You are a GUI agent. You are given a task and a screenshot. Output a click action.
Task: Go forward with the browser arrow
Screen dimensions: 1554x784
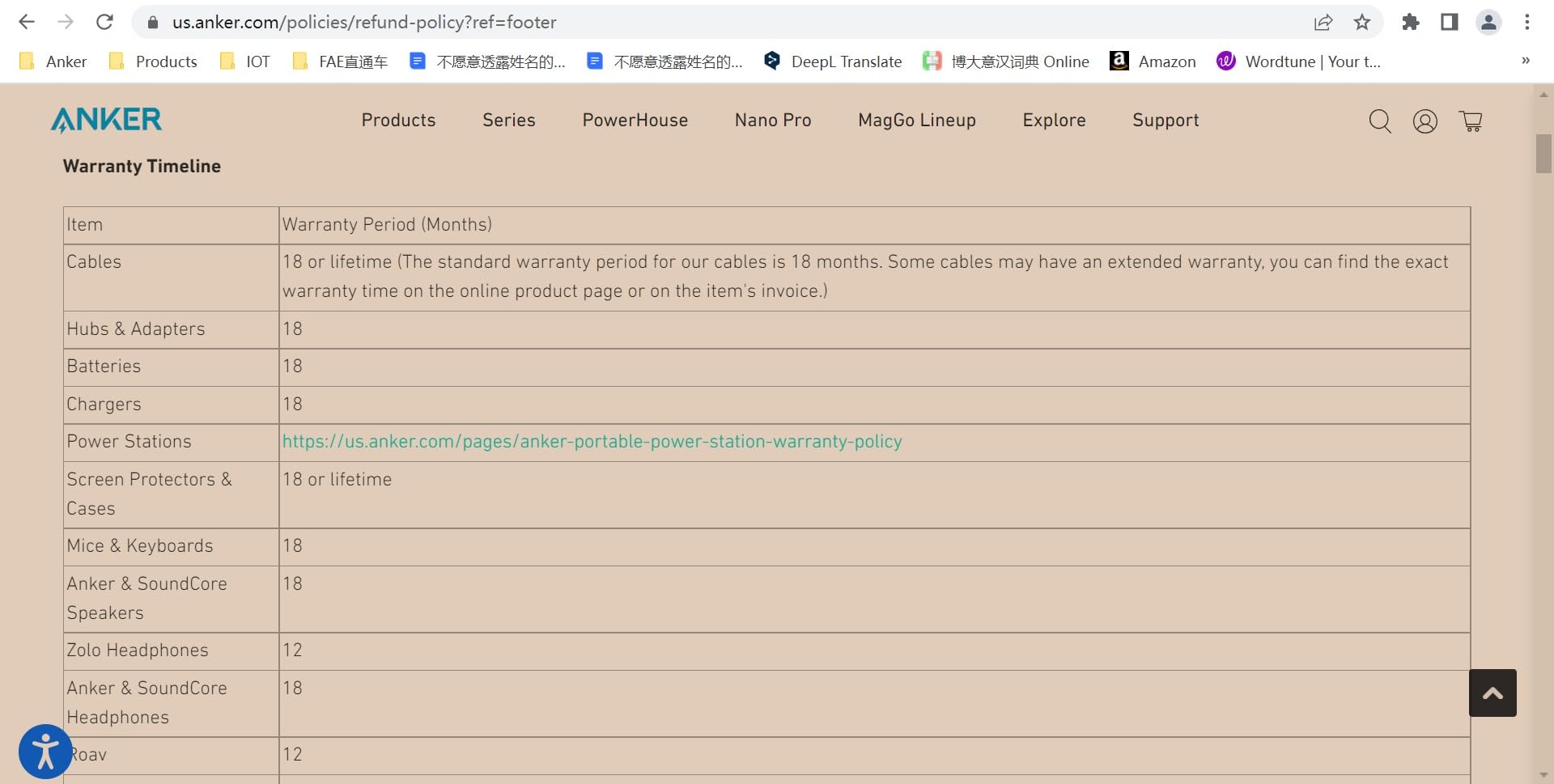(x=66, y=22)
